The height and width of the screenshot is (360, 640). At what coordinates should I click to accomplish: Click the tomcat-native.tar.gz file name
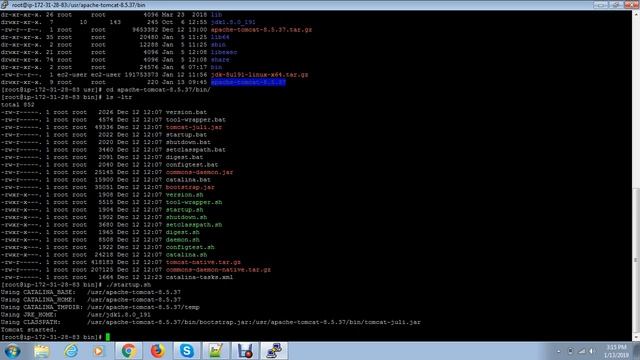pyautogui.click(x=203, y=262)
